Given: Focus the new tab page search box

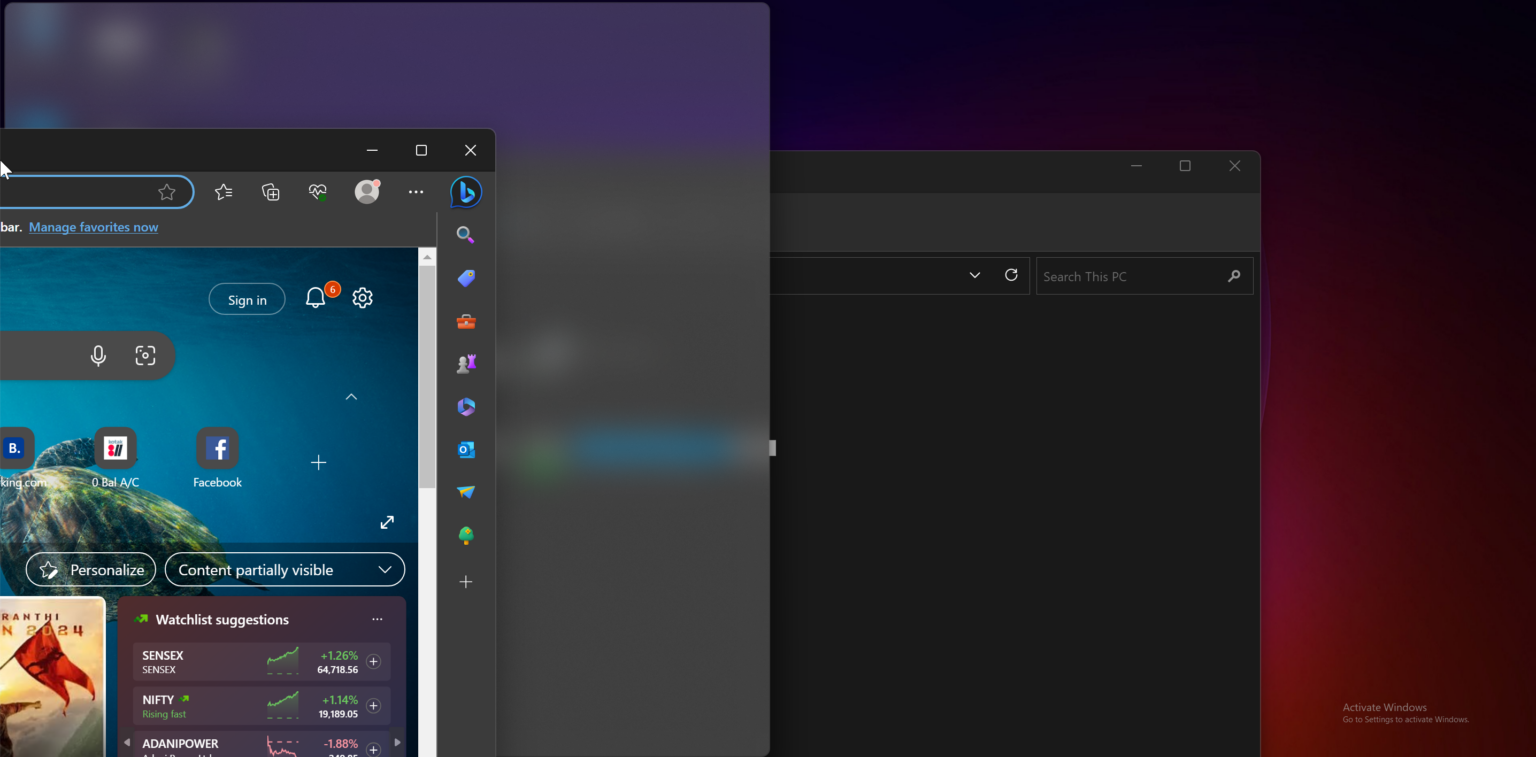Looking at the screenshot, I should pyautogui.click(x=87, y=355).
